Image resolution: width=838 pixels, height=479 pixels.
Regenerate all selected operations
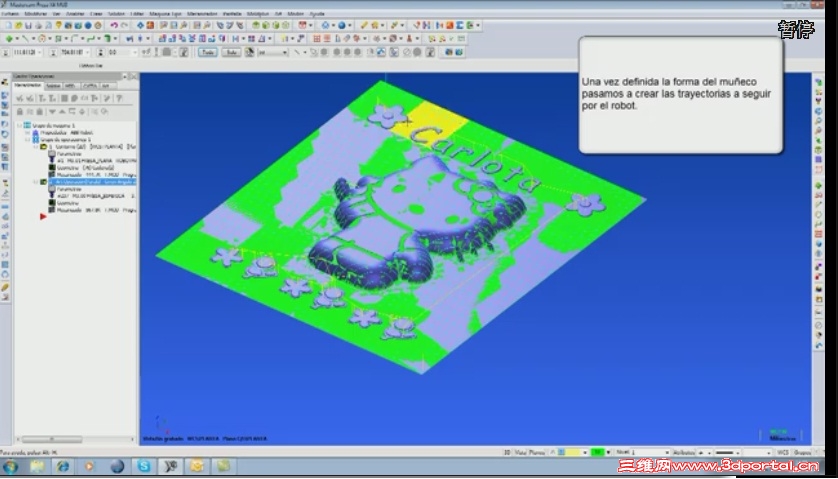(42, 98)
